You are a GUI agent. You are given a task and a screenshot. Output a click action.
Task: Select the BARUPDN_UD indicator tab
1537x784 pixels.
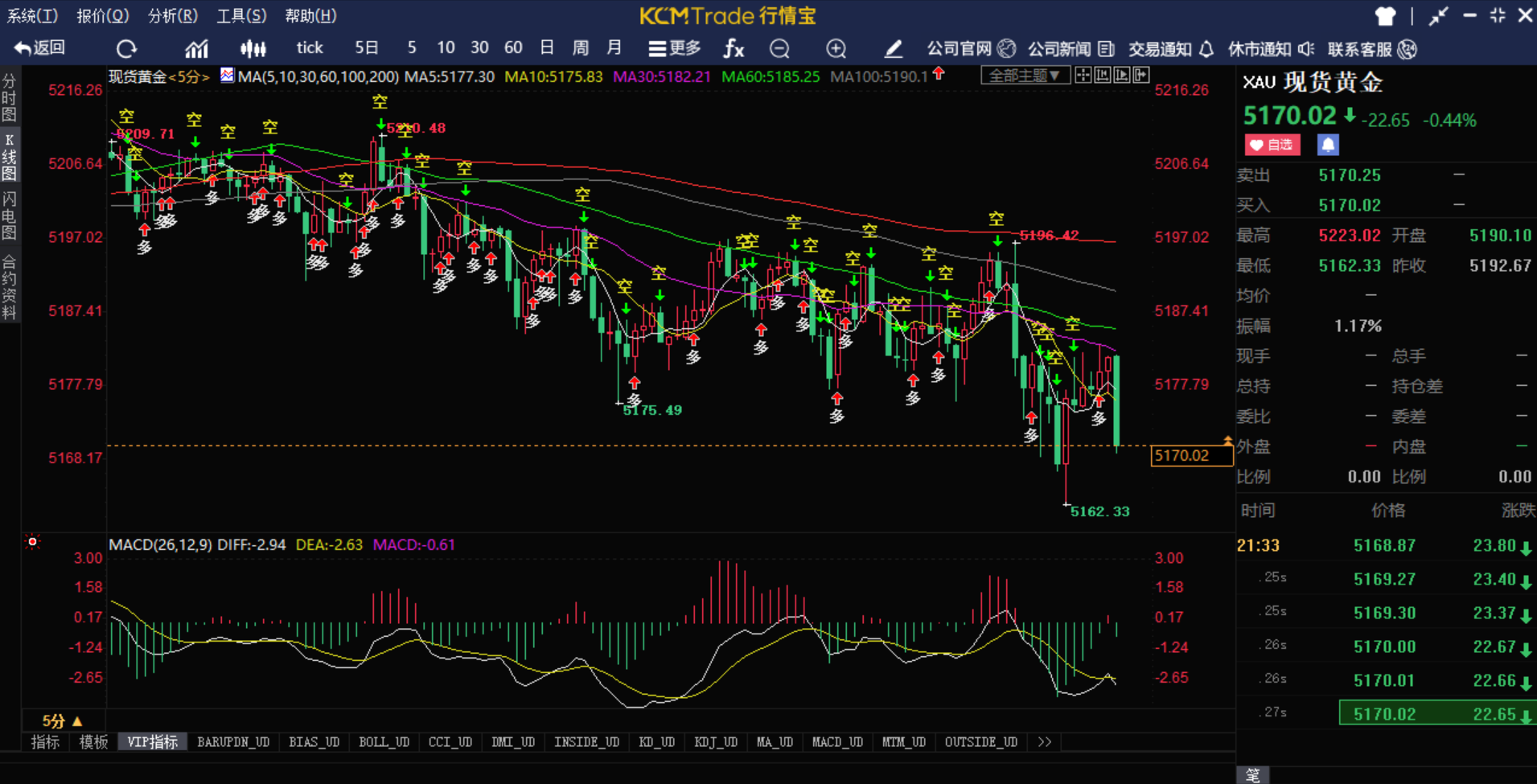pos(233,742)
